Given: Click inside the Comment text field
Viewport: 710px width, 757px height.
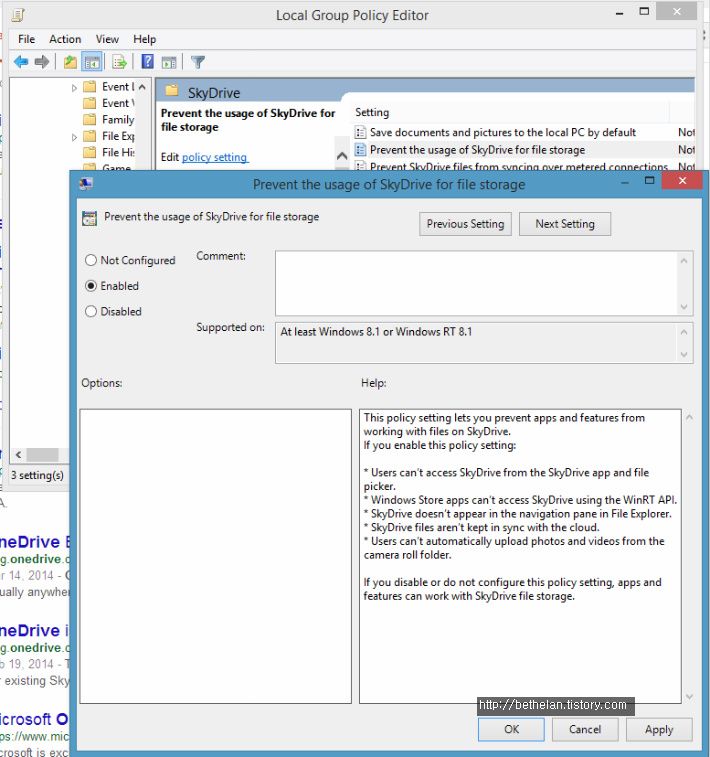Looking at the screenshot, I should point(476,283).
